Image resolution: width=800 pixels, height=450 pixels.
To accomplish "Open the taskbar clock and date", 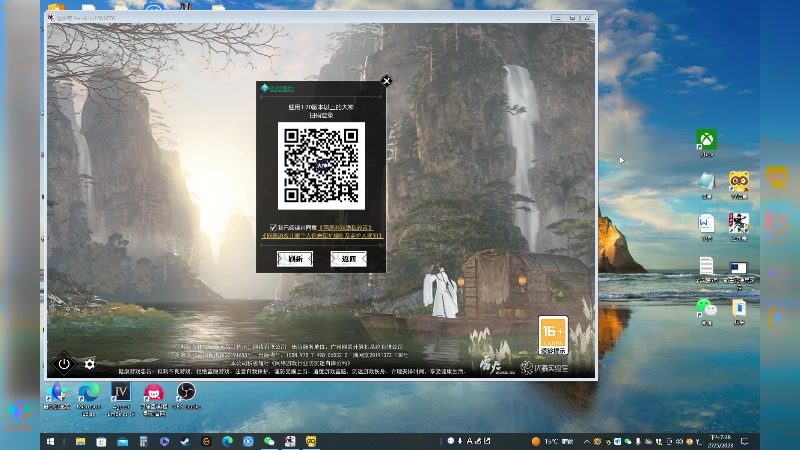I will pyautogui.click(x=720, y=441).
